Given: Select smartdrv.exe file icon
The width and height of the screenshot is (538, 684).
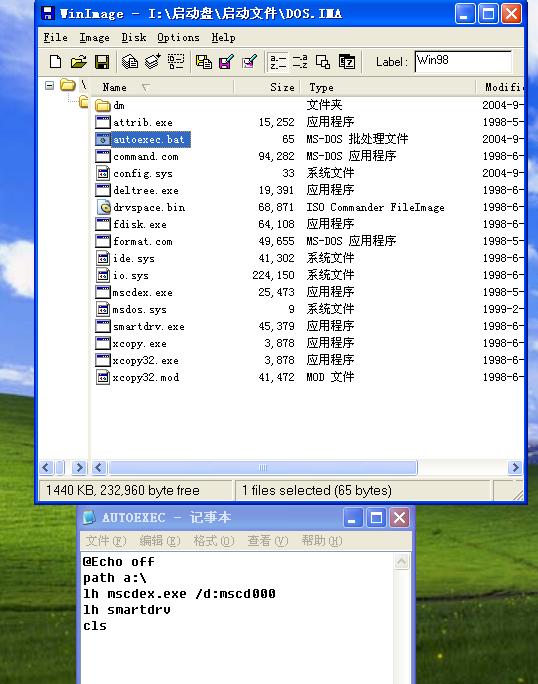Looking at the screenshot, I should click(x=103, y=326).
